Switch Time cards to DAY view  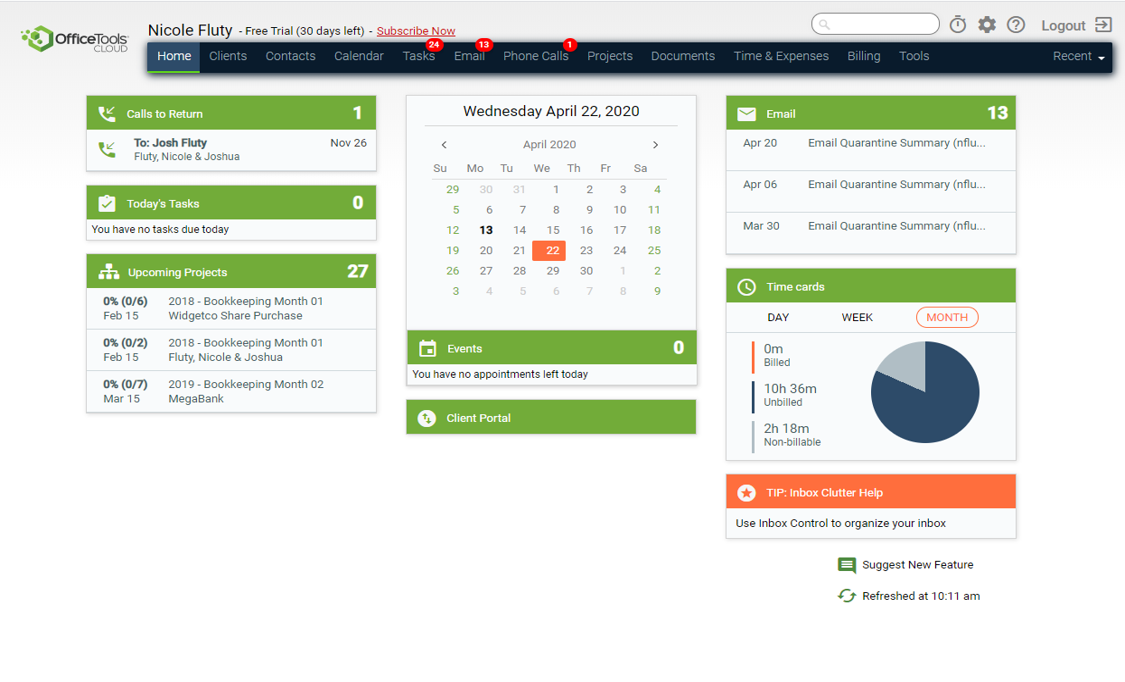778,317
